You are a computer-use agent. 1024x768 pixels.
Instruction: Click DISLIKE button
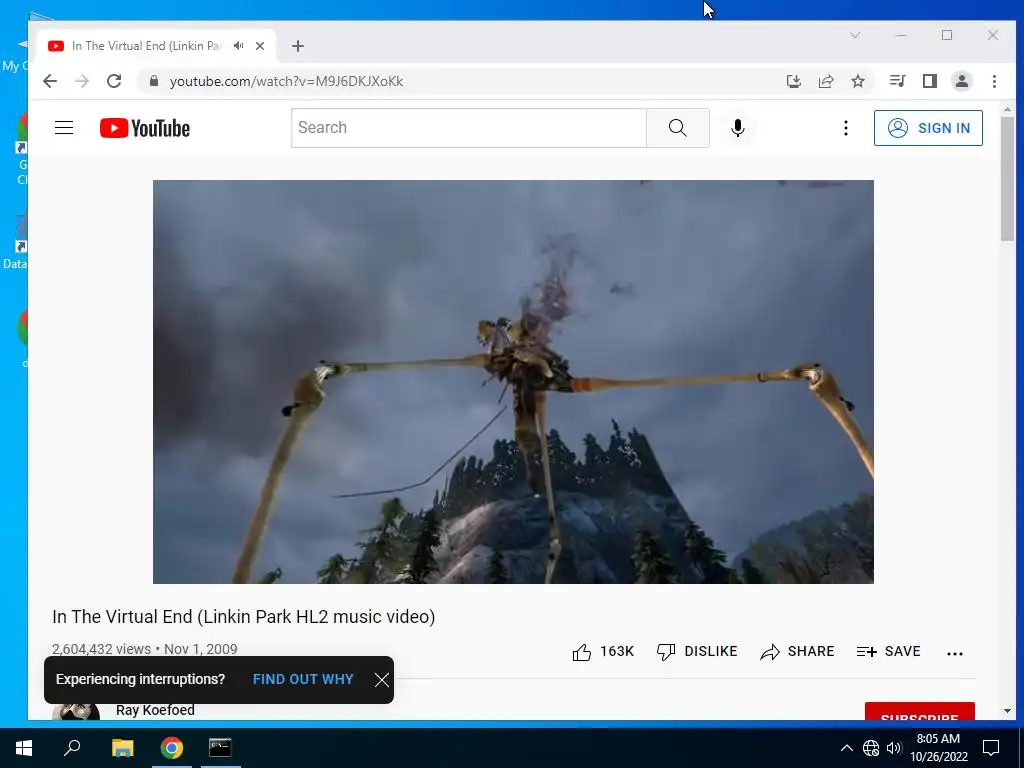pos(697,652)
